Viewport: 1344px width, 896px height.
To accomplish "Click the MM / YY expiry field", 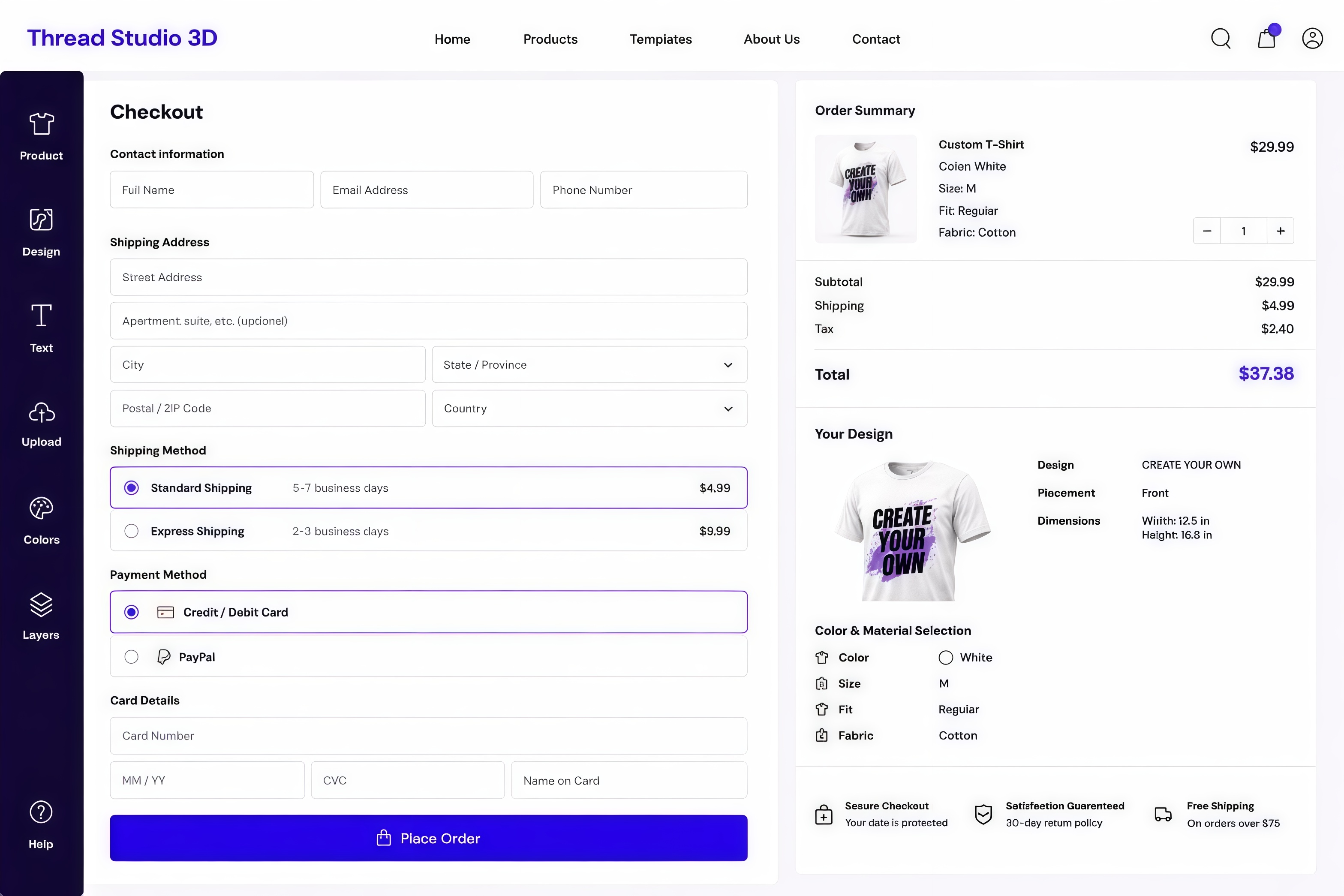I will tap(207, 780).
